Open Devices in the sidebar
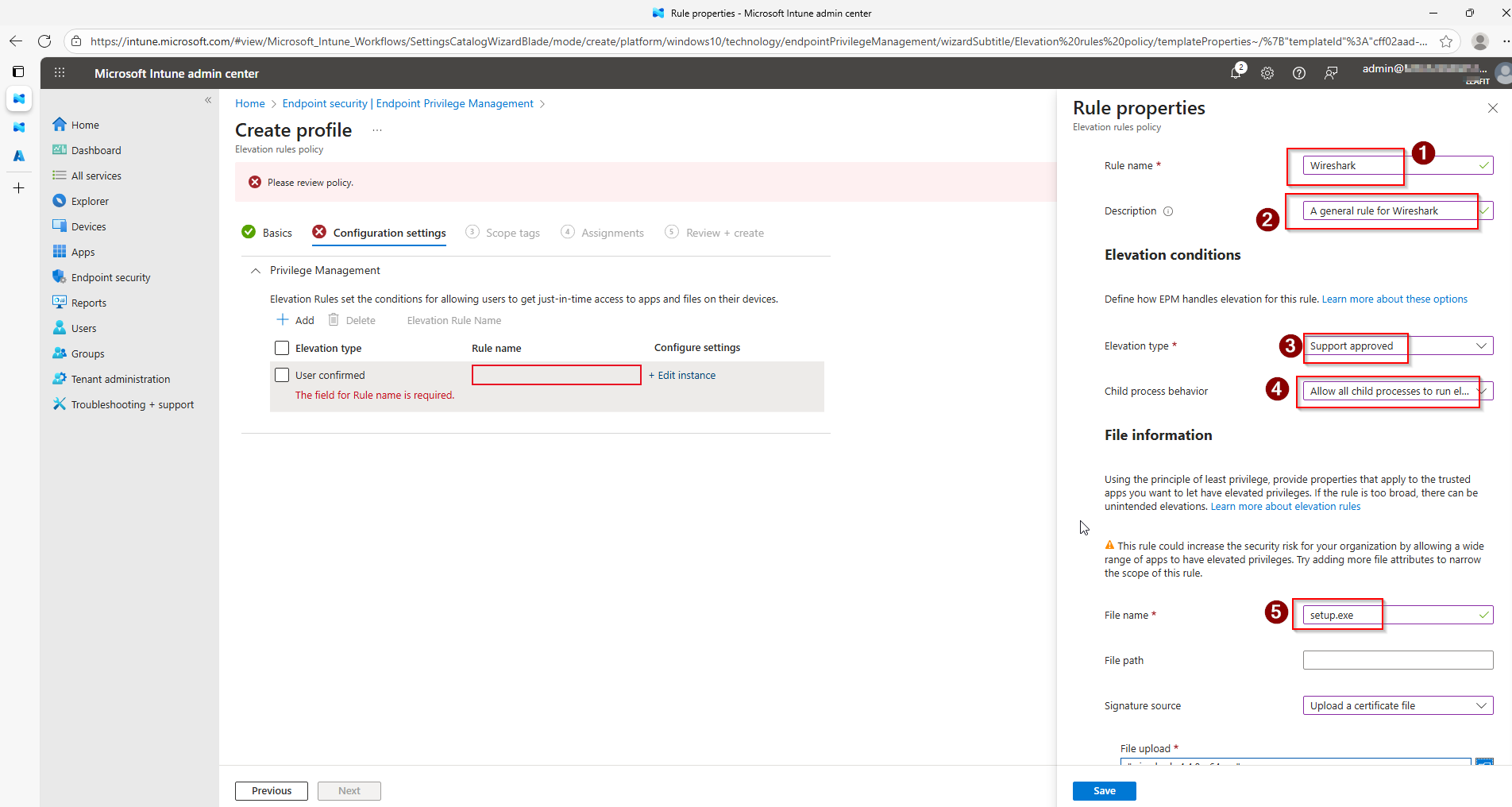1512x807 pixels. coord(88,226)
